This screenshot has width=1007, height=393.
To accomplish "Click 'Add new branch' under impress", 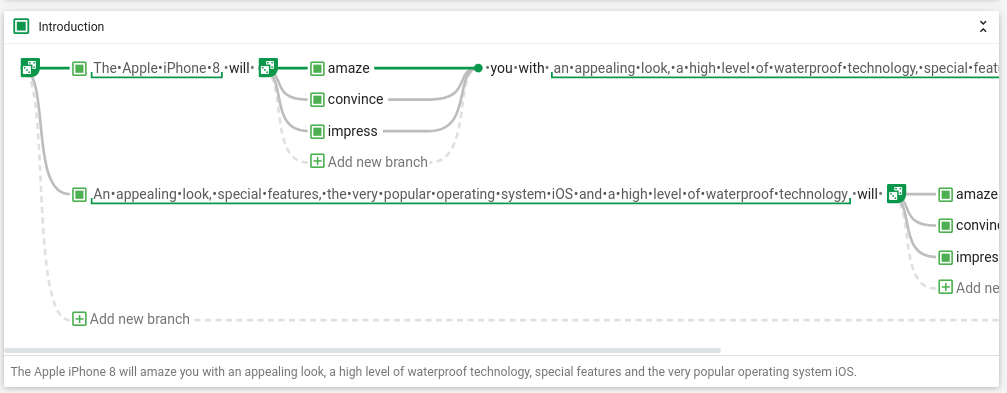I will [378, 162].
